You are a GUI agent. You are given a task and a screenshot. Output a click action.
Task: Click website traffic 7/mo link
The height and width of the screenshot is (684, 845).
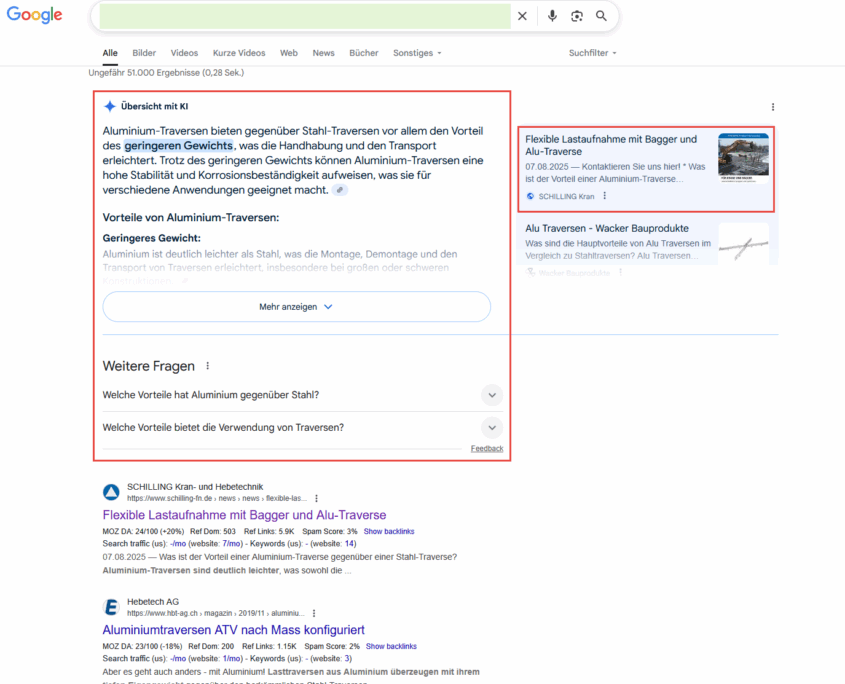click(231, 544)
